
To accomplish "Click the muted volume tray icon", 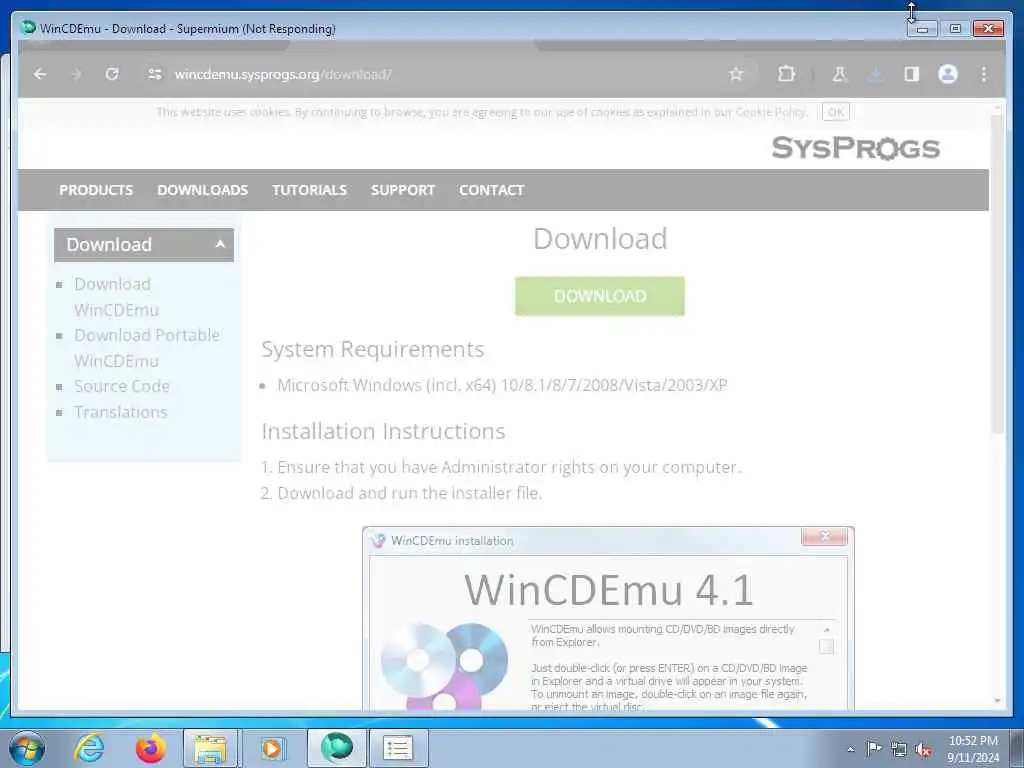I will coord(923,750).
